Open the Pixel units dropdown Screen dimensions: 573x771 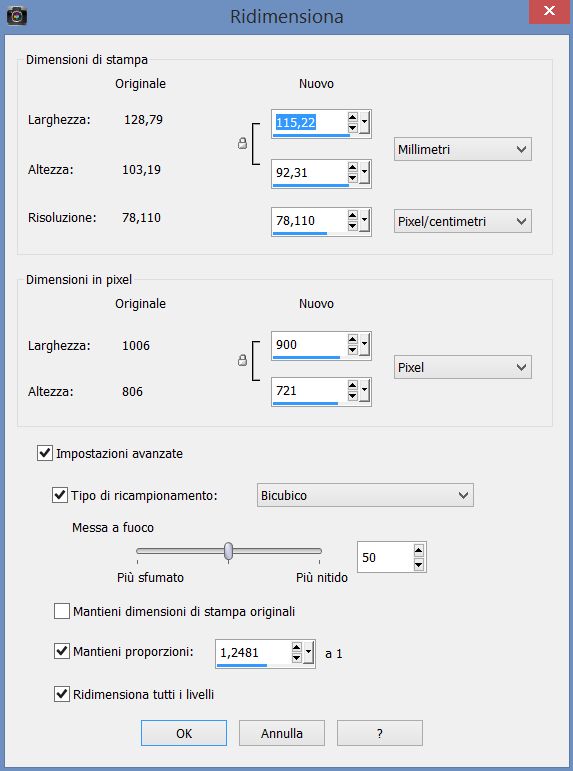click(463, 367)
